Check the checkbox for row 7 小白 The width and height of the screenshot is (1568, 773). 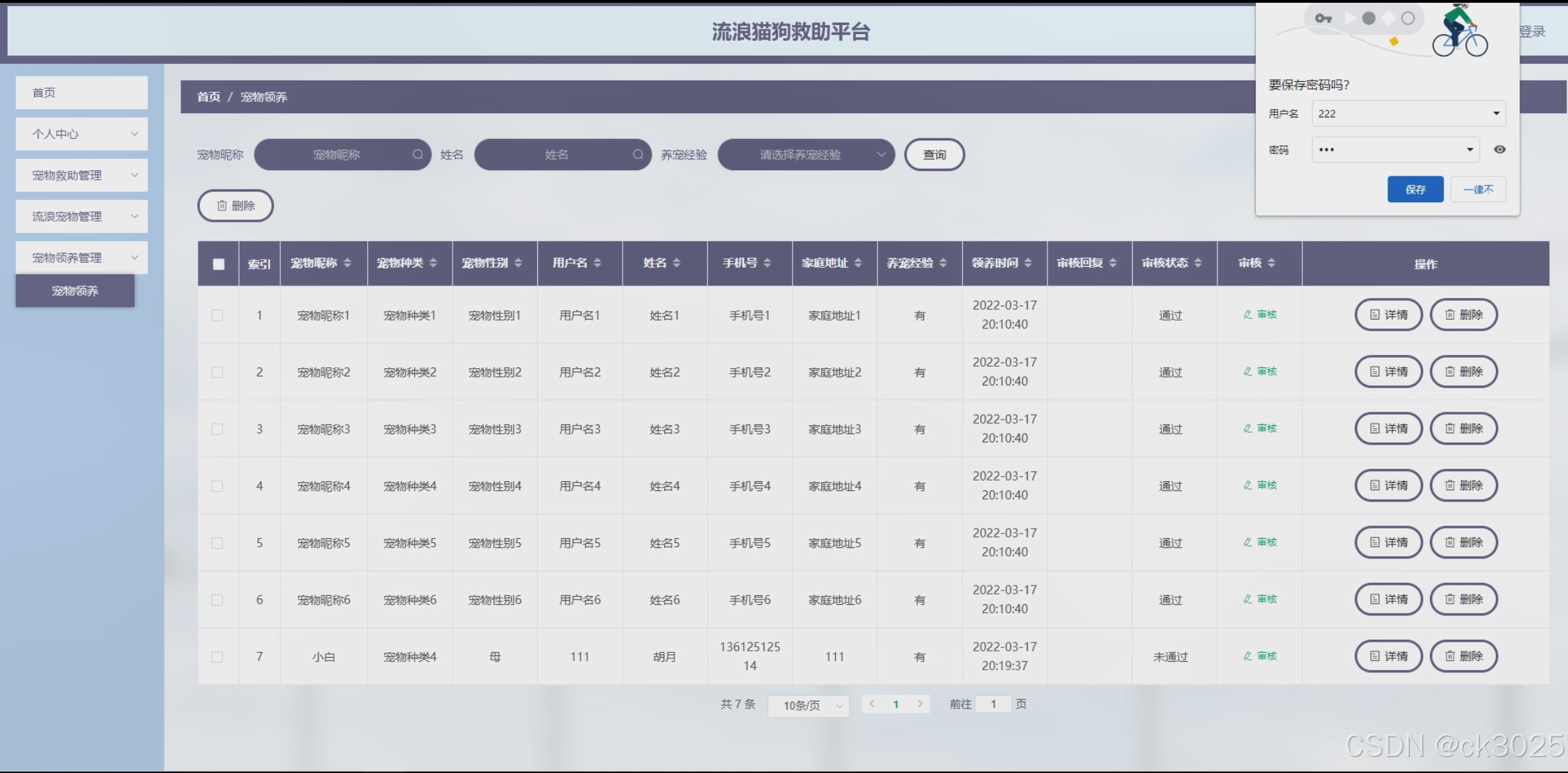[217, 657]
